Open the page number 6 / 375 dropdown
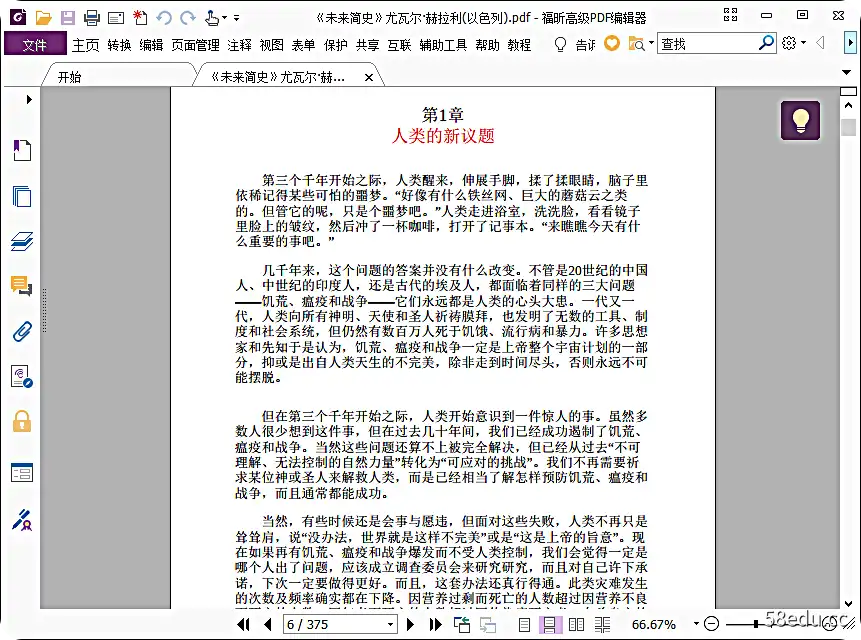This screenshot has width=861, height=640. coord(390,624)
